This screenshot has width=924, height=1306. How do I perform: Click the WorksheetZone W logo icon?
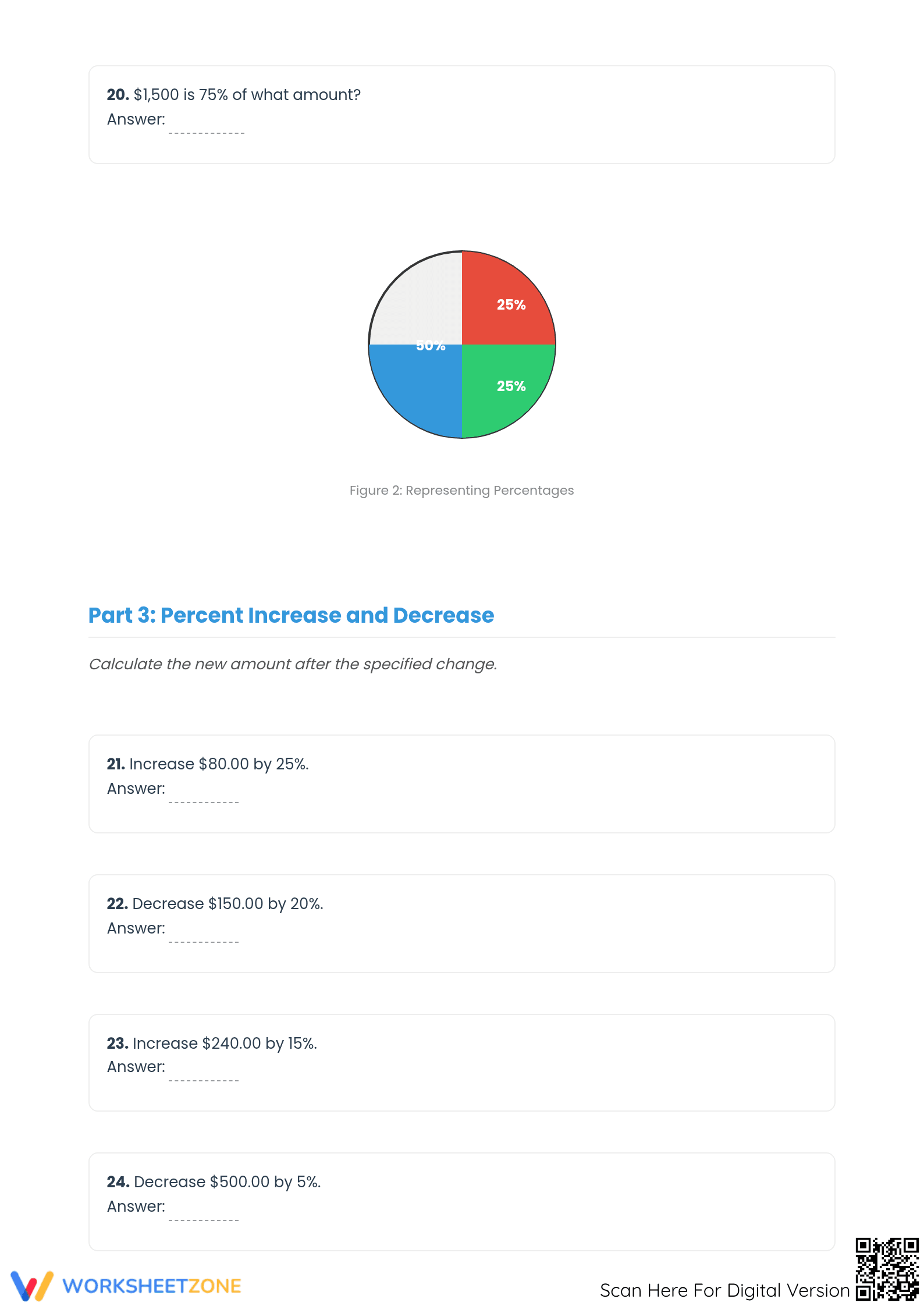click(x=32, y=1286)
